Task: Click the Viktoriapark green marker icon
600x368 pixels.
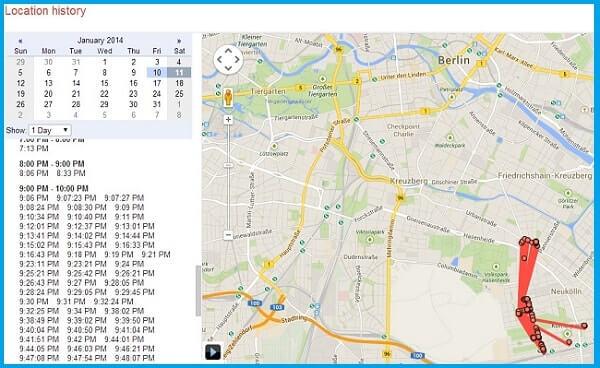Action: (370, 240)
